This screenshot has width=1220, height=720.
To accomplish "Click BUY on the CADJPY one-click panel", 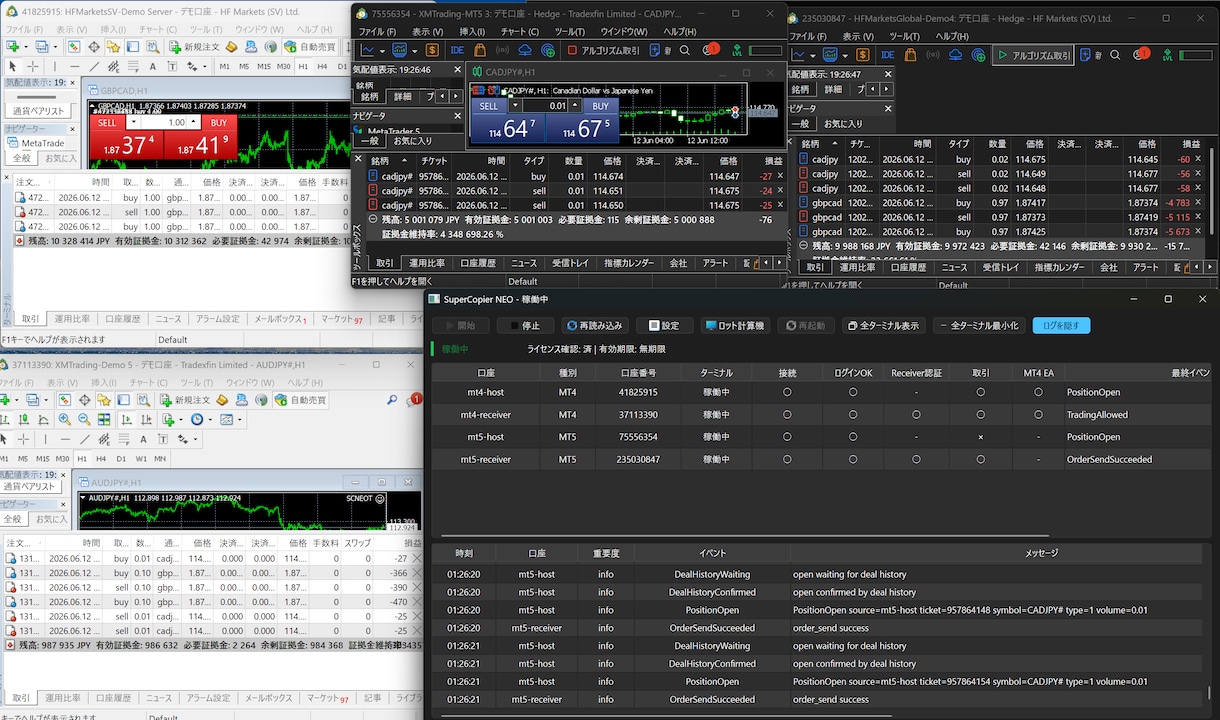I will click(600, 105).
